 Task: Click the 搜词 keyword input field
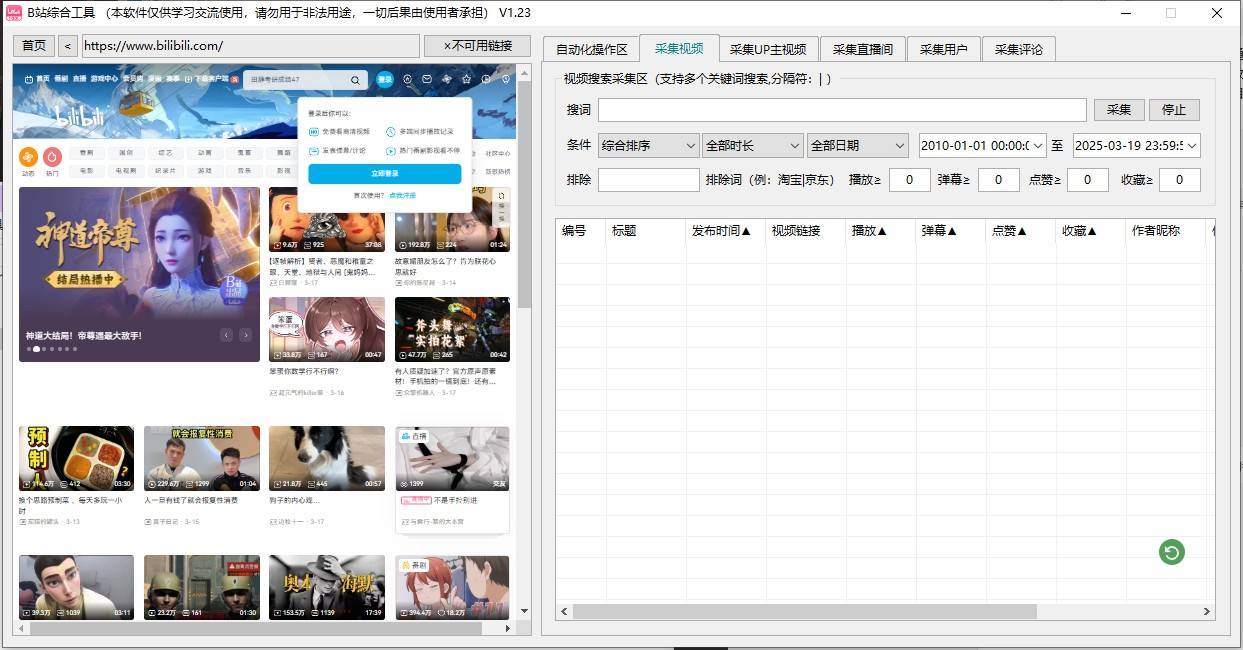[841, 110]
